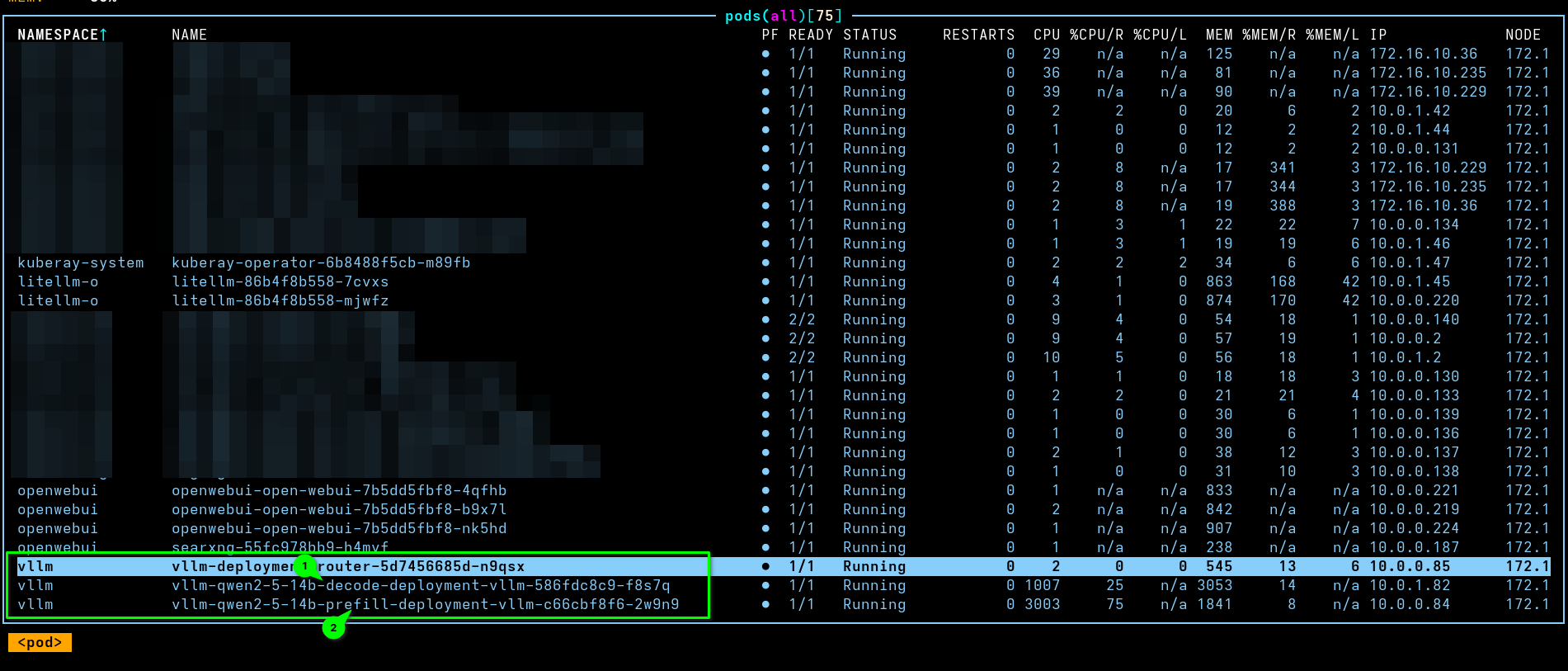Click IP address 10.0.0.140
Screen dimensions: 1568x671
1415,319
